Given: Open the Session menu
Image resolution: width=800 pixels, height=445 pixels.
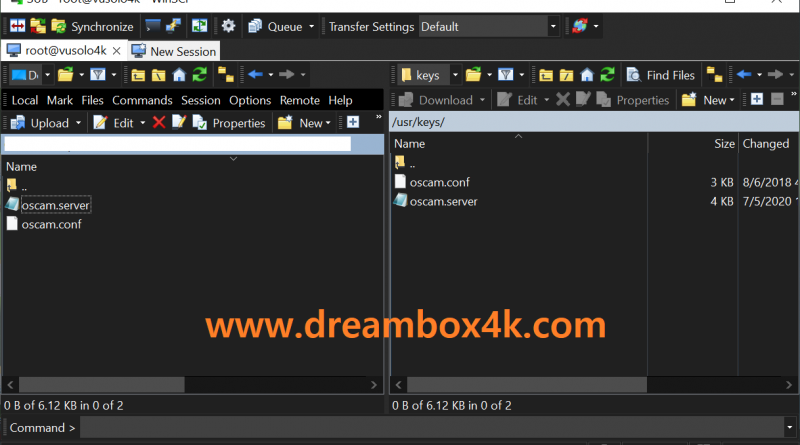Looking at the screenshot, I should click(201, 101).
